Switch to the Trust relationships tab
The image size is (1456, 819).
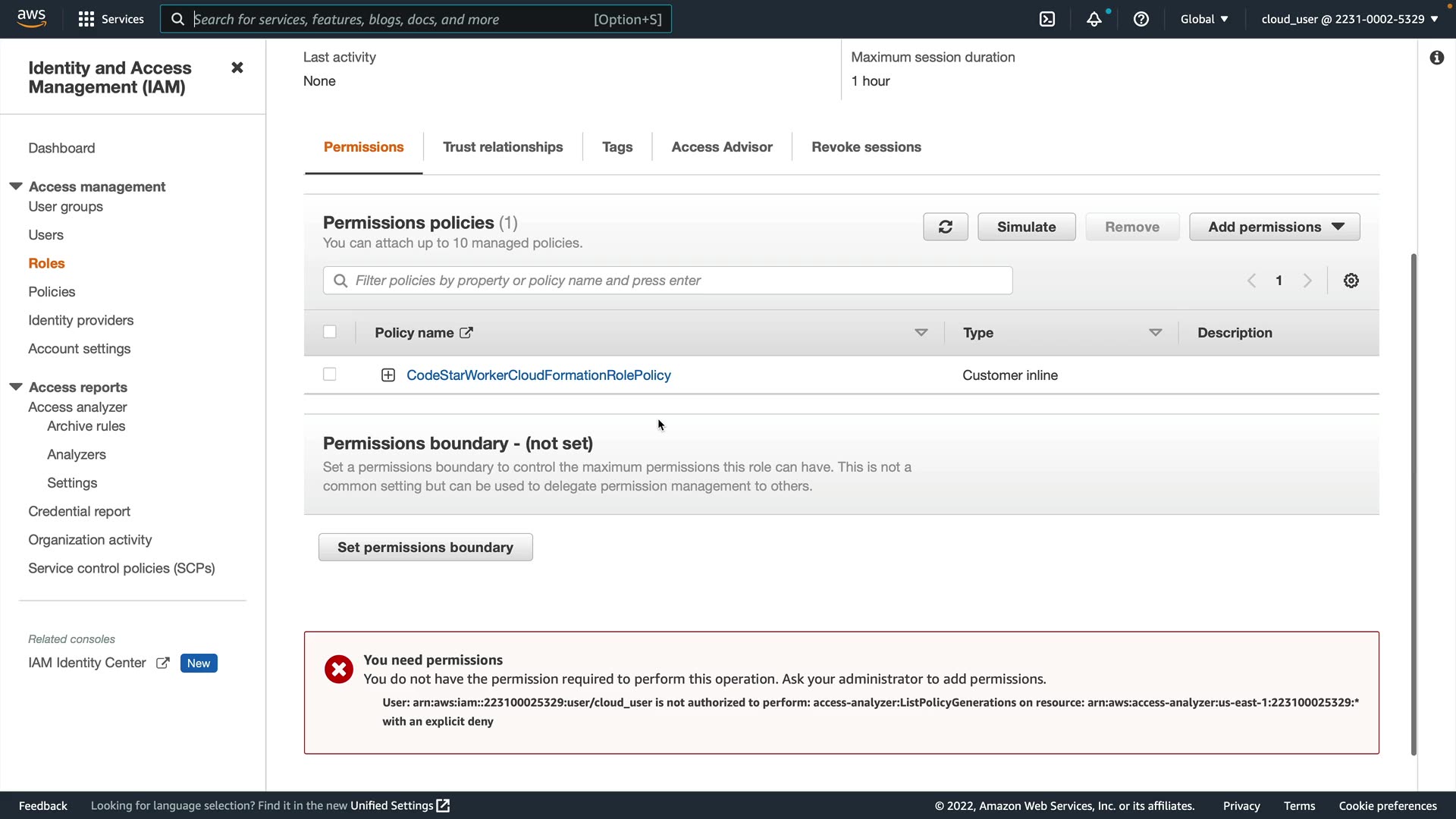(502, 147)
